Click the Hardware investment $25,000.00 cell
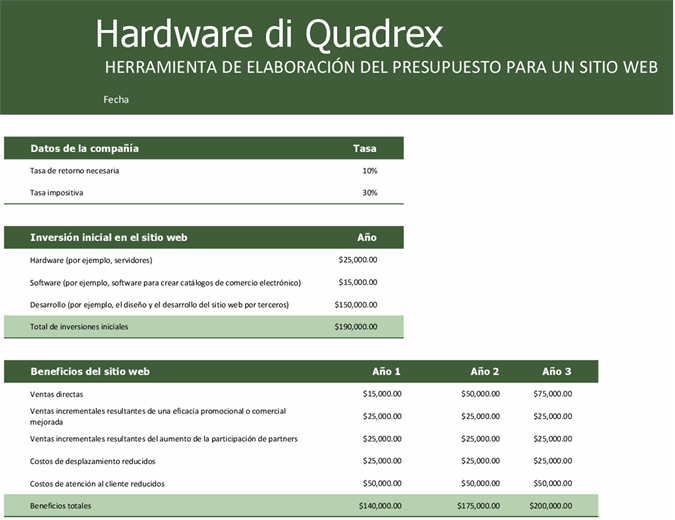Screen dimensions: 675x520 click(358, 260)
